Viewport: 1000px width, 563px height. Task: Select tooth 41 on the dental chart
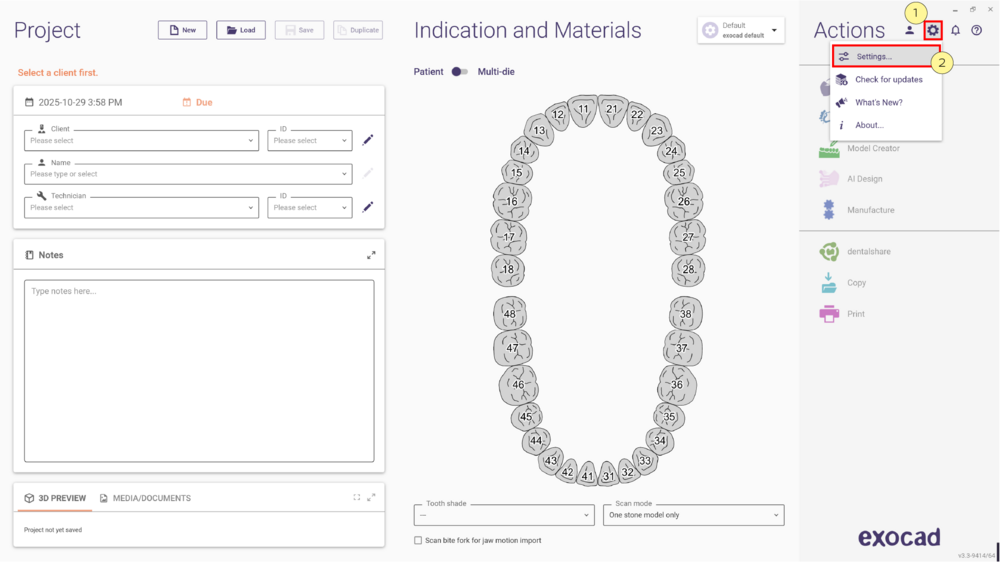pyautogui.click(x=587, y=475)
